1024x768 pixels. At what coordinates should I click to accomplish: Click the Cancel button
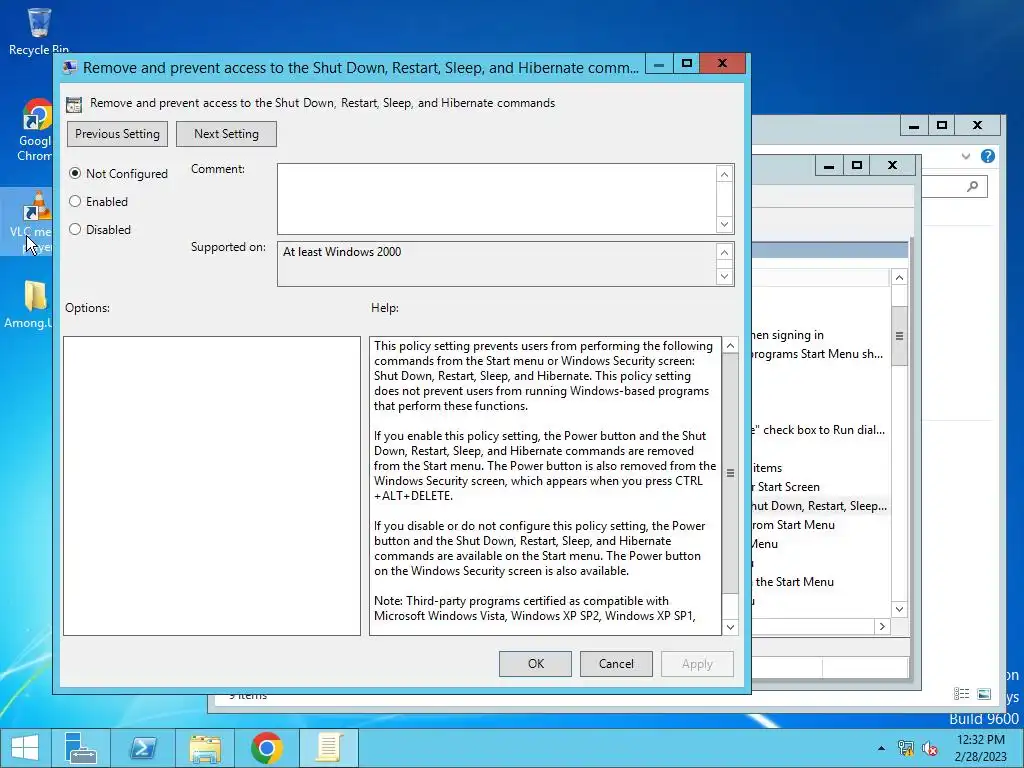[x=616, y=664]
